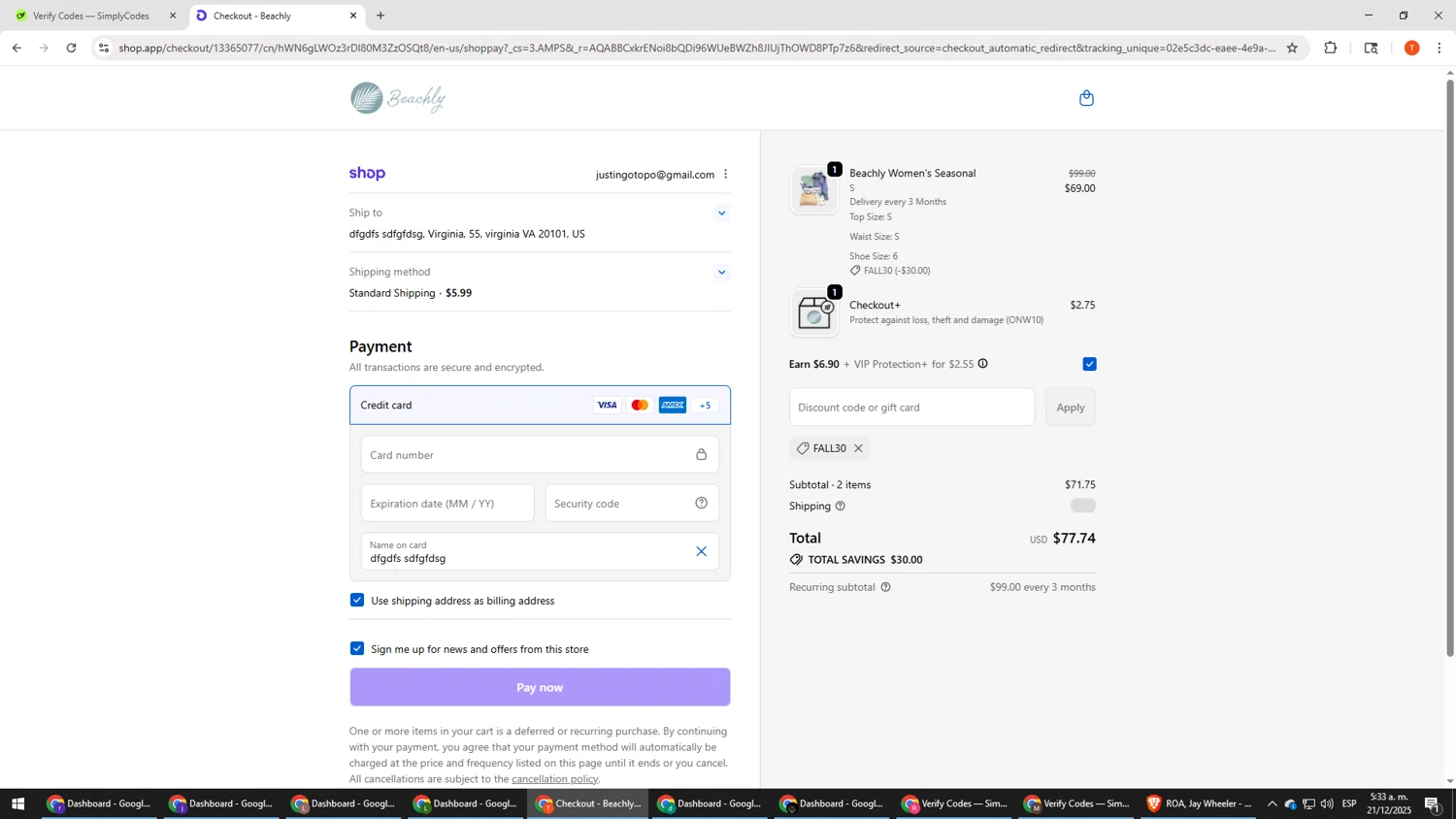Click the Security code field
This screenshot has height=819, width=1456.
point(632,504)
